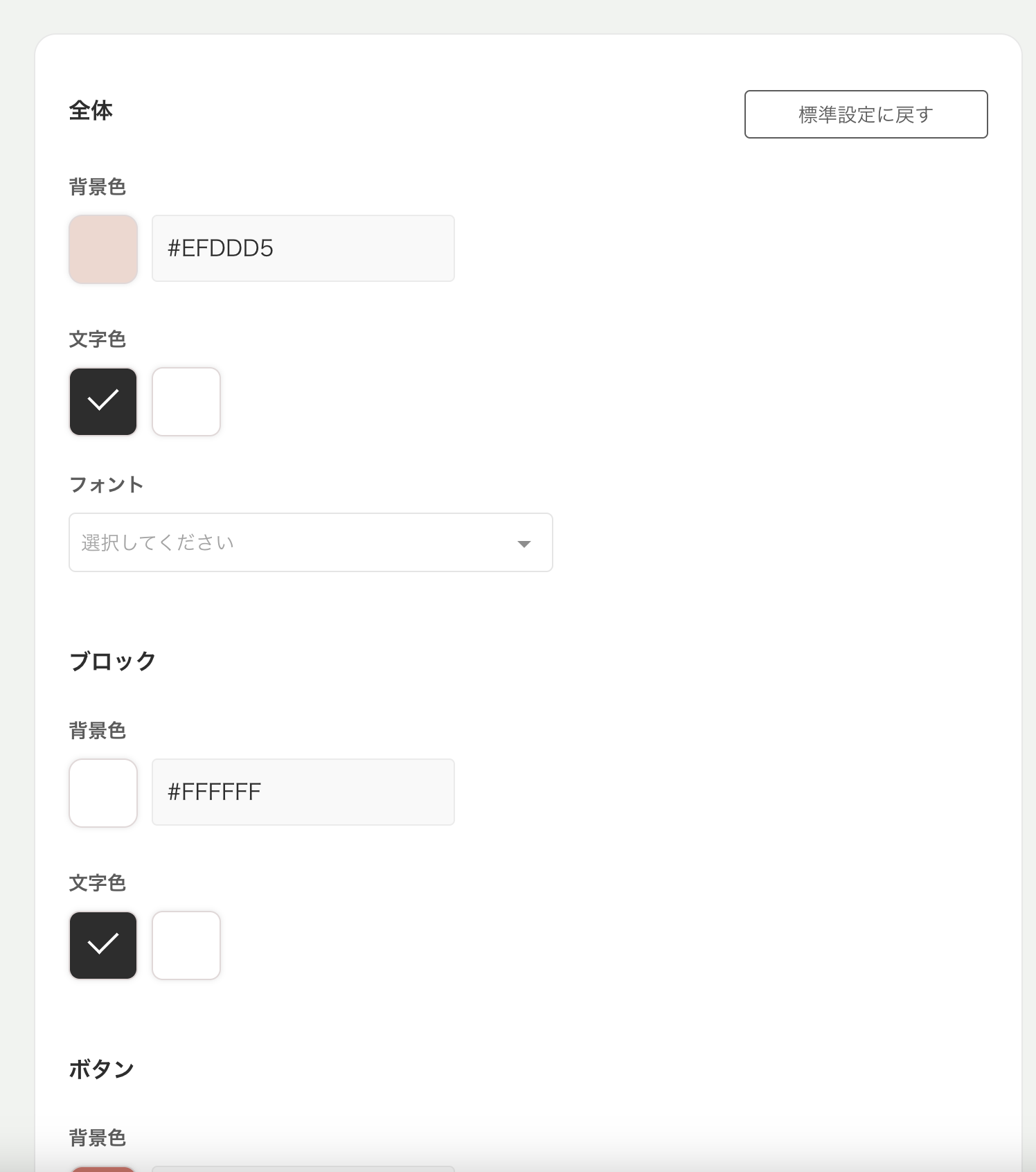
Task: Click the dropdown arrow beside 選択してください
Action: click(x=524, y=545)
